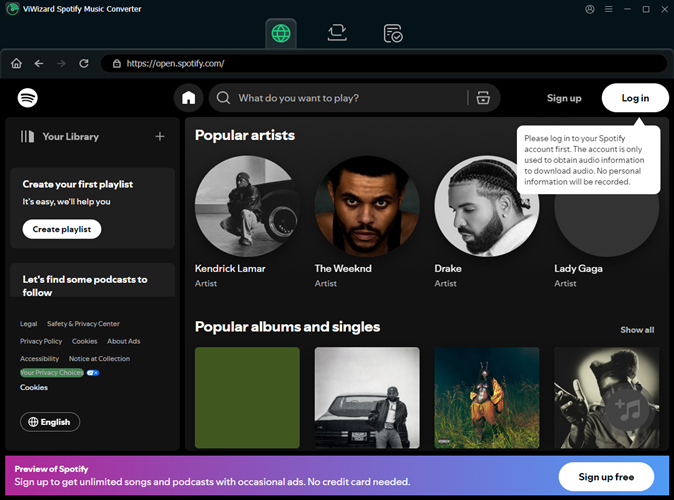This screenshot has height=500, width=674.
Task: Collapse Your Library panel
Action: pyautogui.click(x=28, y=136)
